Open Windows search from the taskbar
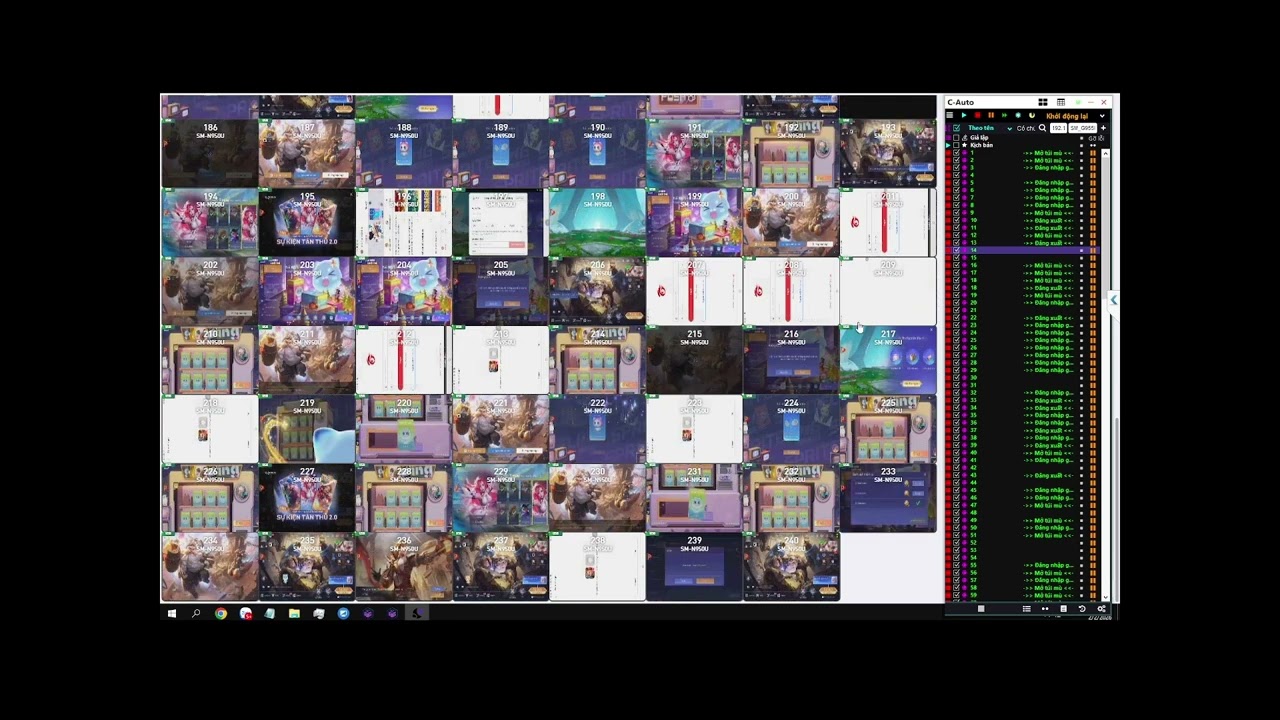 [196, 613]
